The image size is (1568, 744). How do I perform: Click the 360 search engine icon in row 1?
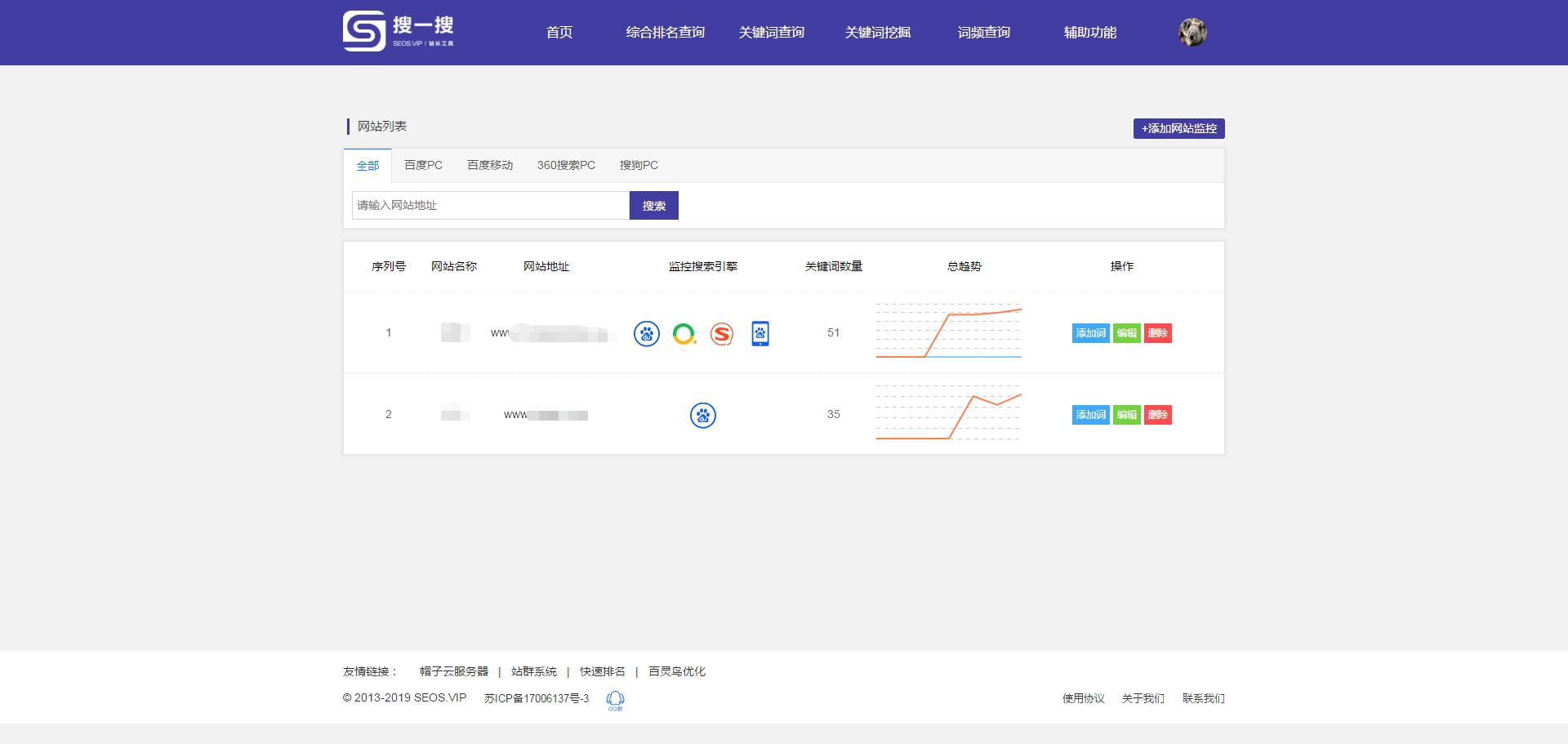[684, 333]
